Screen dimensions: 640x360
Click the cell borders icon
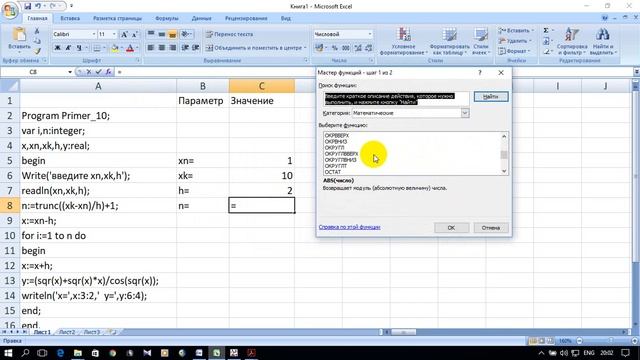97,48
